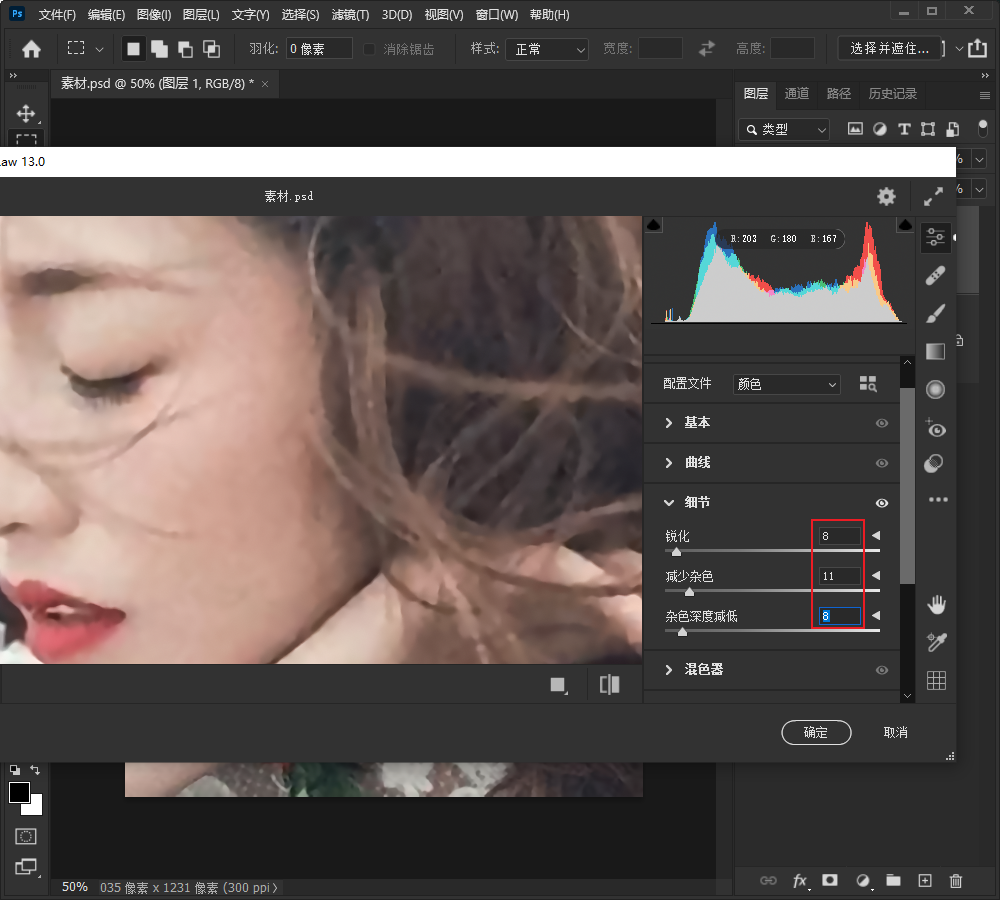The height and width of the screenshot is (900, 1000).
Task: Expand the 曲线 section
Action: [x=669, y=463]
